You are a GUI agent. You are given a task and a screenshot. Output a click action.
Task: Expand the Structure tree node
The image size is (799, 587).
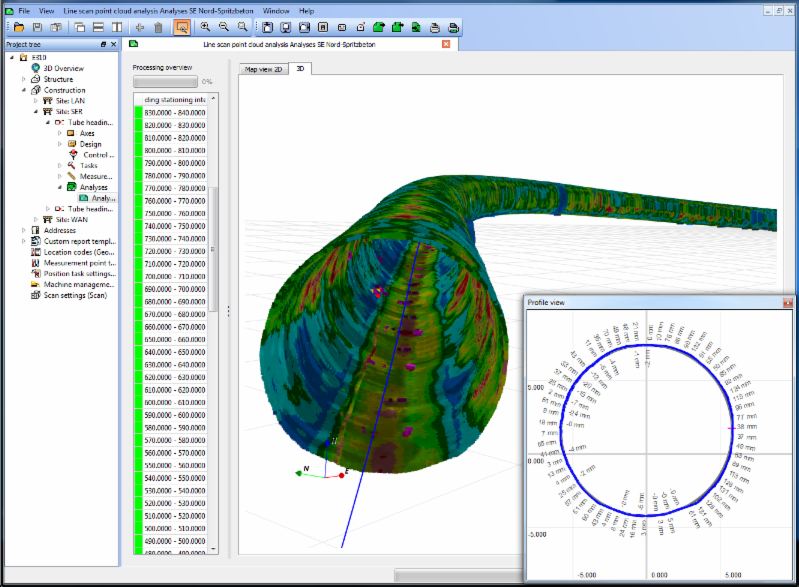click(24, 79)
